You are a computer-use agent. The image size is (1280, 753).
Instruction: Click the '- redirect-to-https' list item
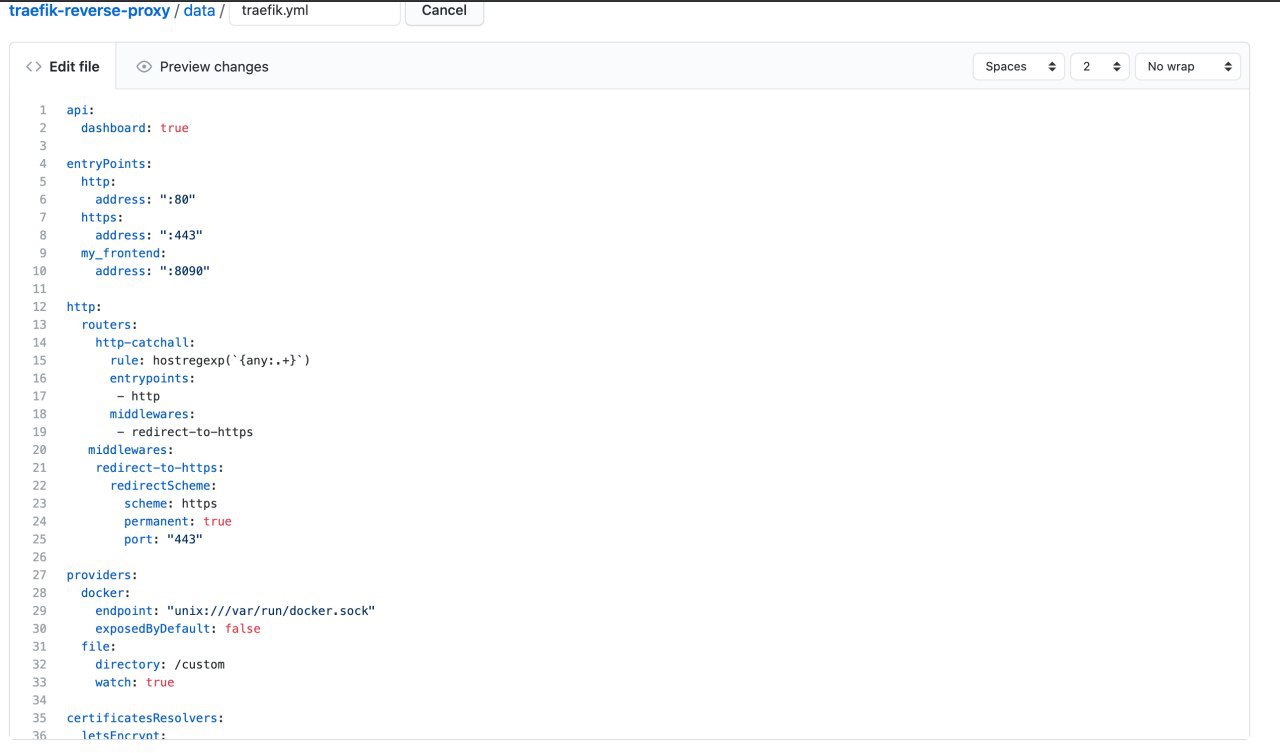pyautogui.click(x=185, y=432)
